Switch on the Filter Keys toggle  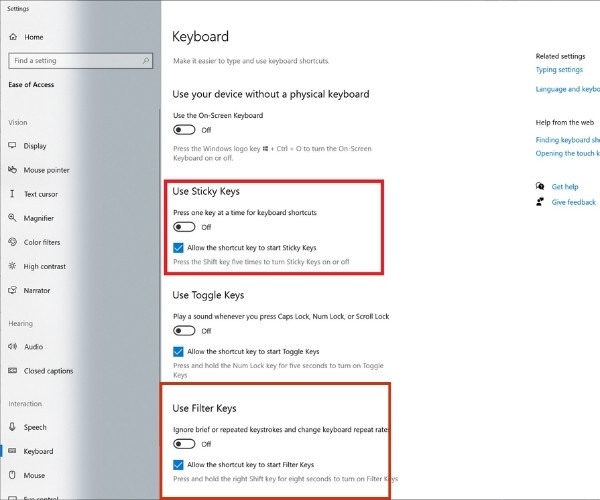[184, 444]
